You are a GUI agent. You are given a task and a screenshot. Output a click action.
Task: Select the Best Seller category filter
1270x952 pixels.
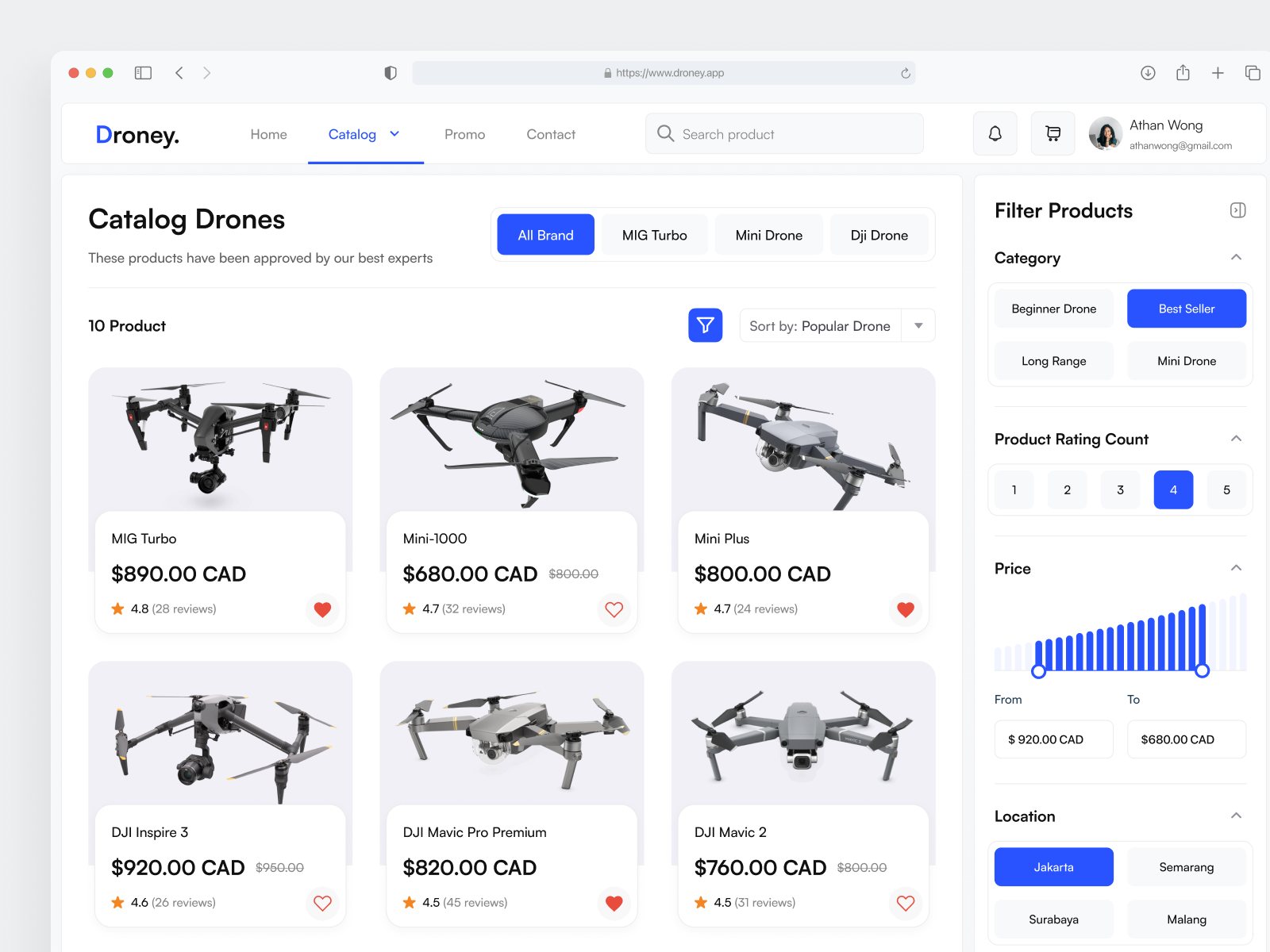tap(1186, 309)
